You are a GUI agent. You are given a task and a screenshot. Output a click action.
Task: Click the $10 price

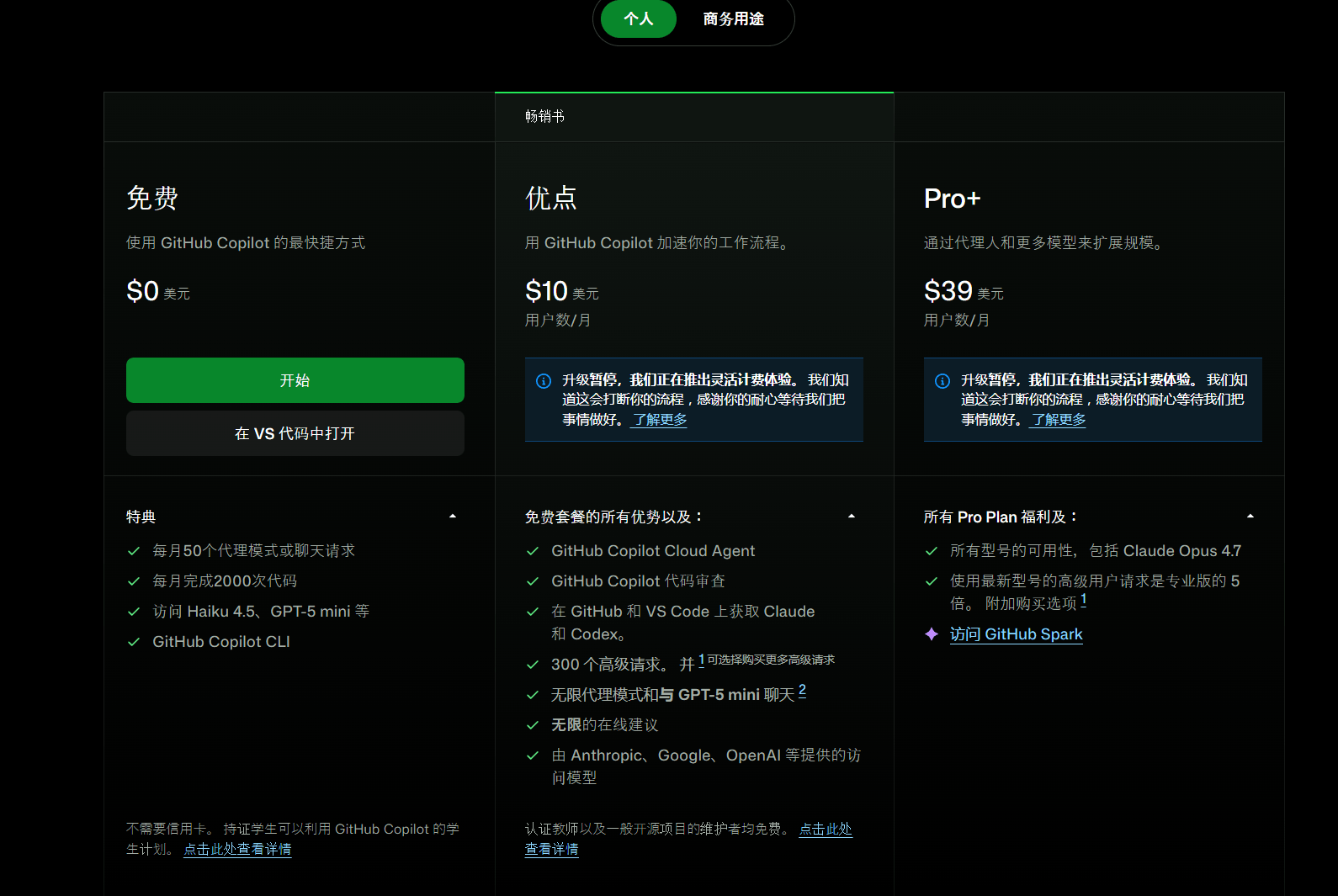(x=546, y=291)
